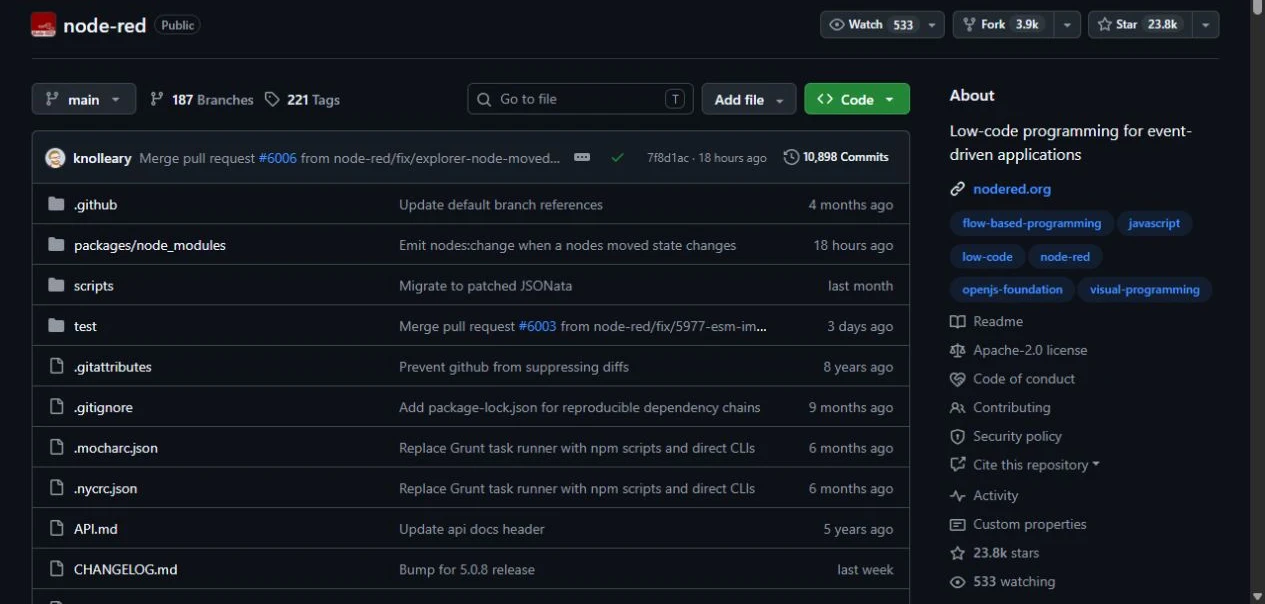Select the flow-based-programming topic tag
Viewport: 1265px width, 604px height.
(x=1032, y=223)
